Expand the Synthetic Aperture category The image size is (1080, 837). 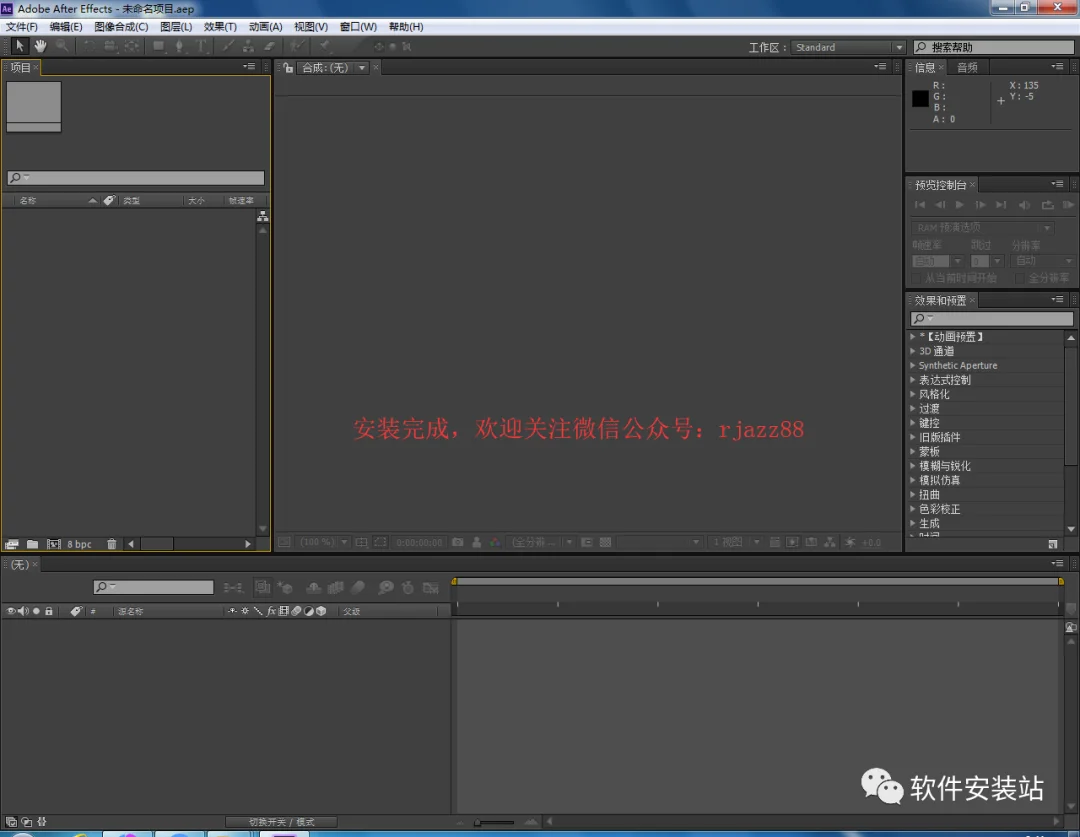tap(913, 365)
